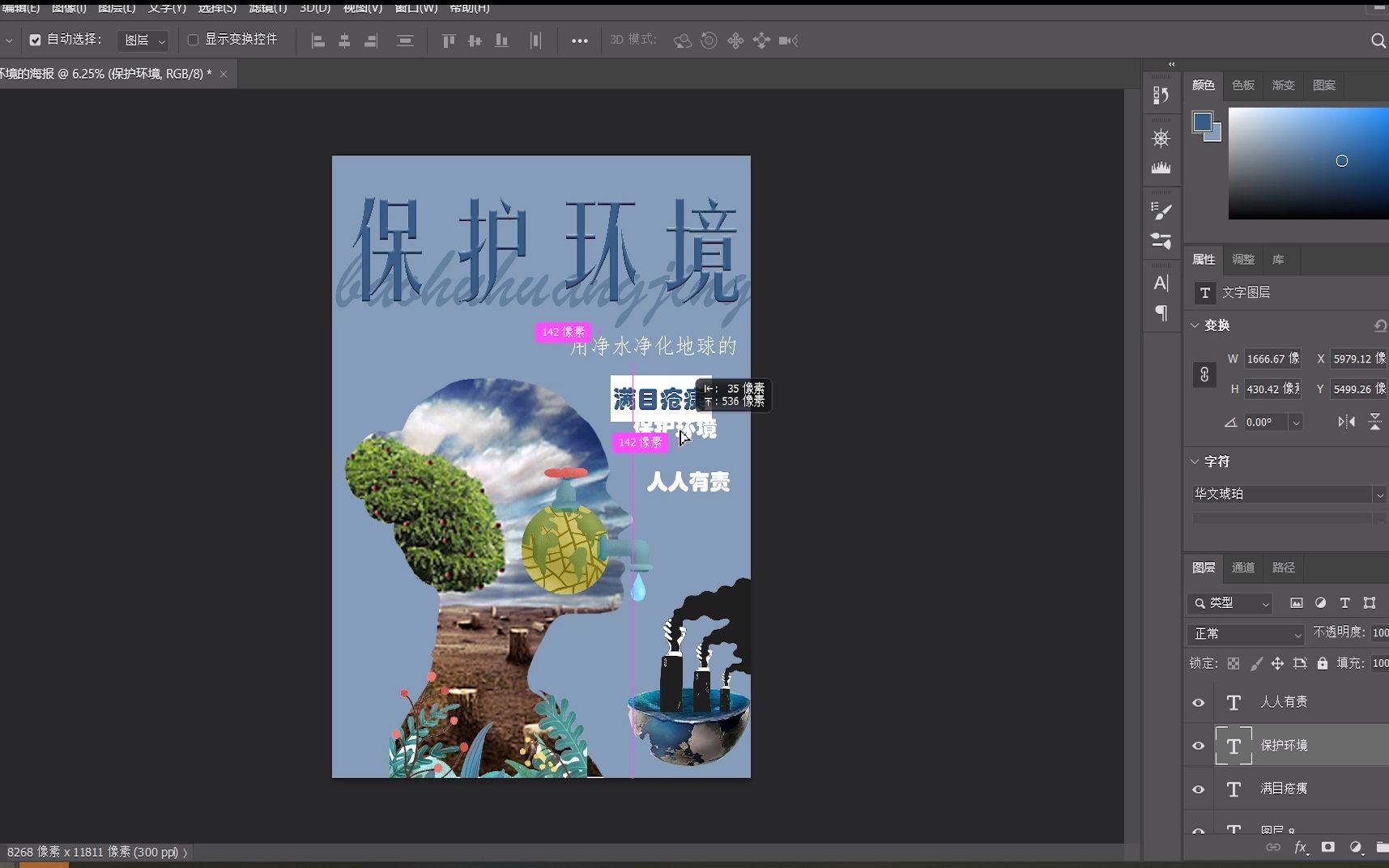1389x868 pixels.
Task: Click the align left edges icon
Action: pos(318,40)
